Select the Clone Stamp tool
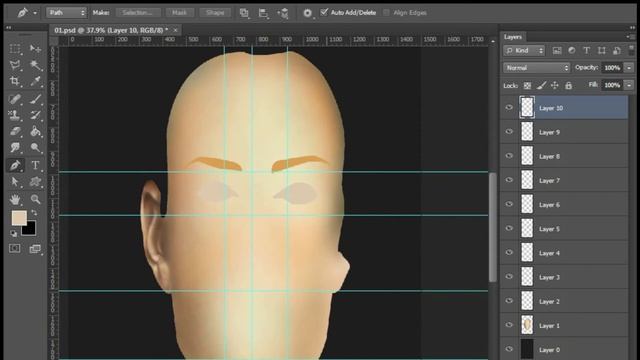 pos(15,115)
